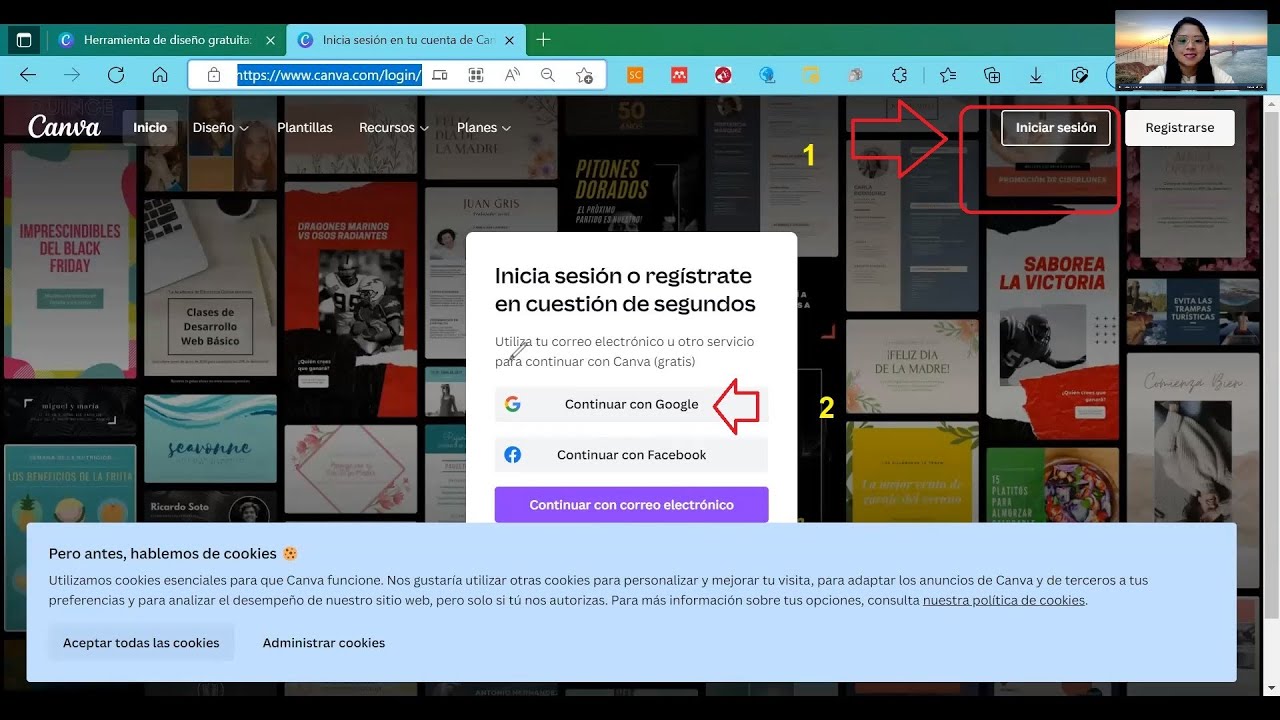
Task: Close the Inicia sesión tab
Action: [x=510, y=40]
